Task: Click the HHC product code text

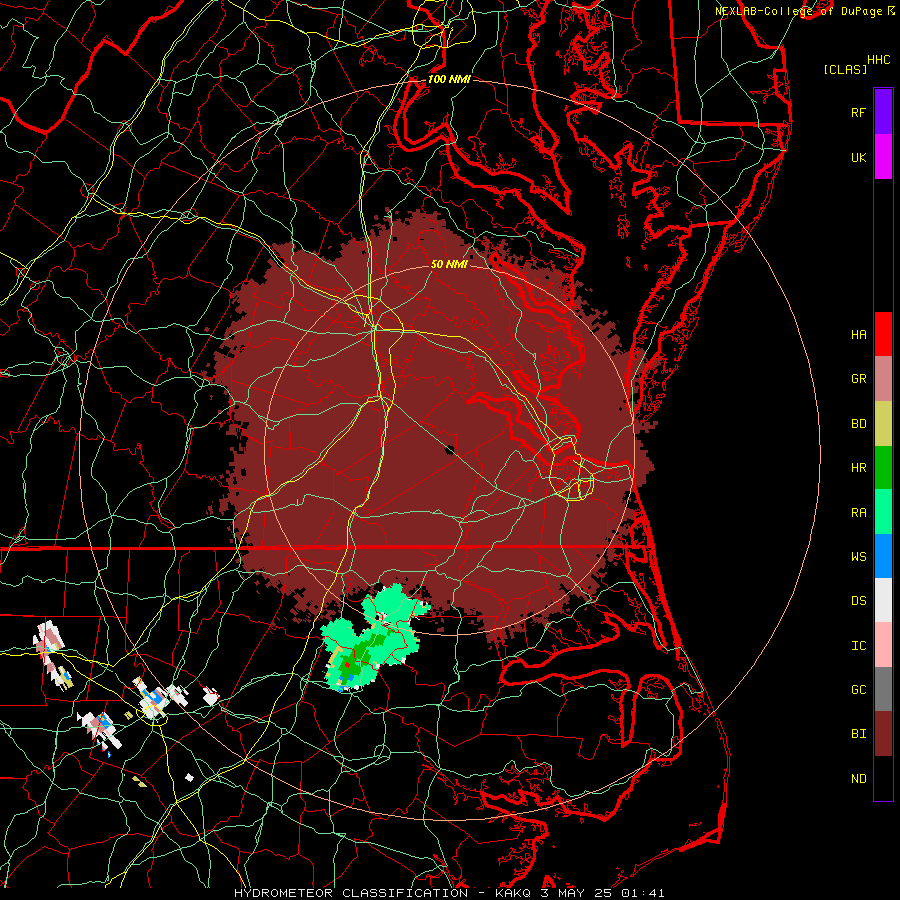Action: click(x=878, y=60)
